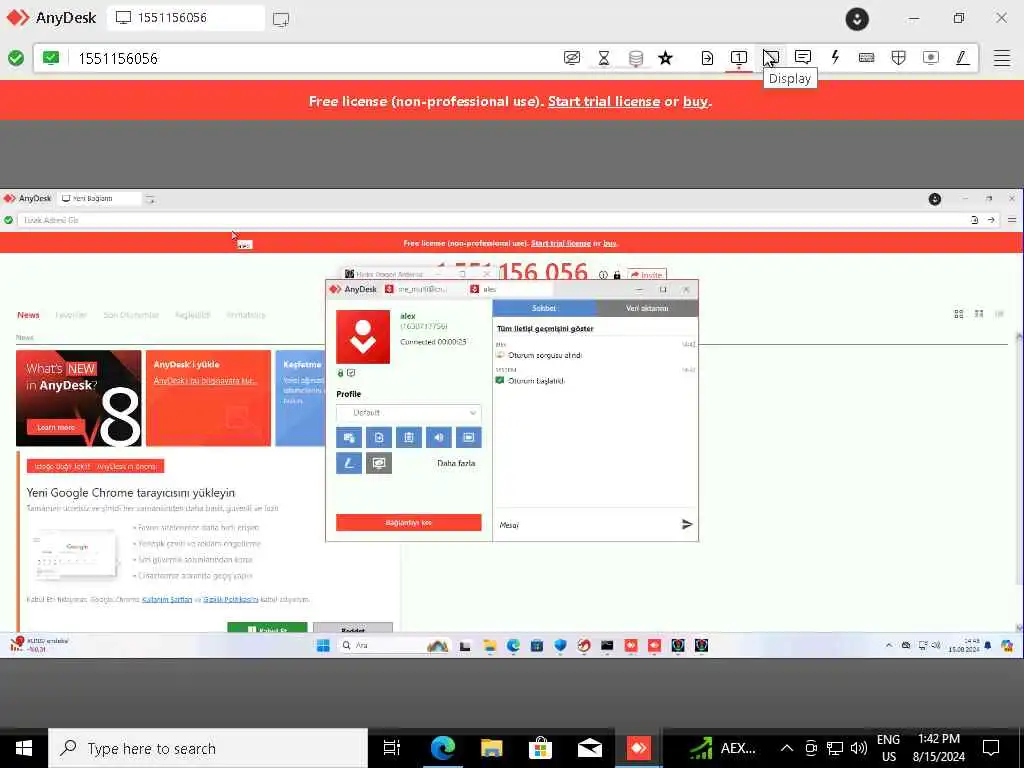
Task: Toggle sound permission in remote panel
Action: pos(439,438)
